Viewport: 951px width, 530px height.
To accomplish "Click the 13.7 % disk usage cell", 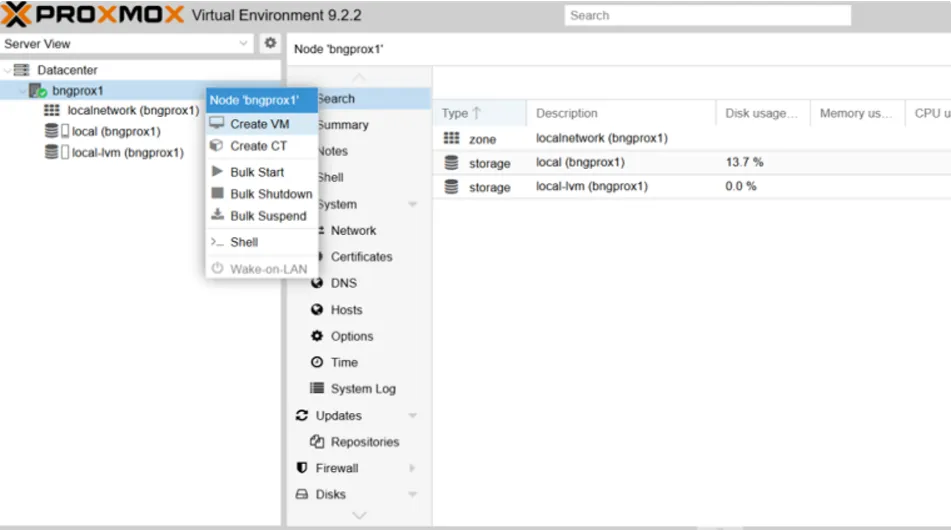I will 744,162.
